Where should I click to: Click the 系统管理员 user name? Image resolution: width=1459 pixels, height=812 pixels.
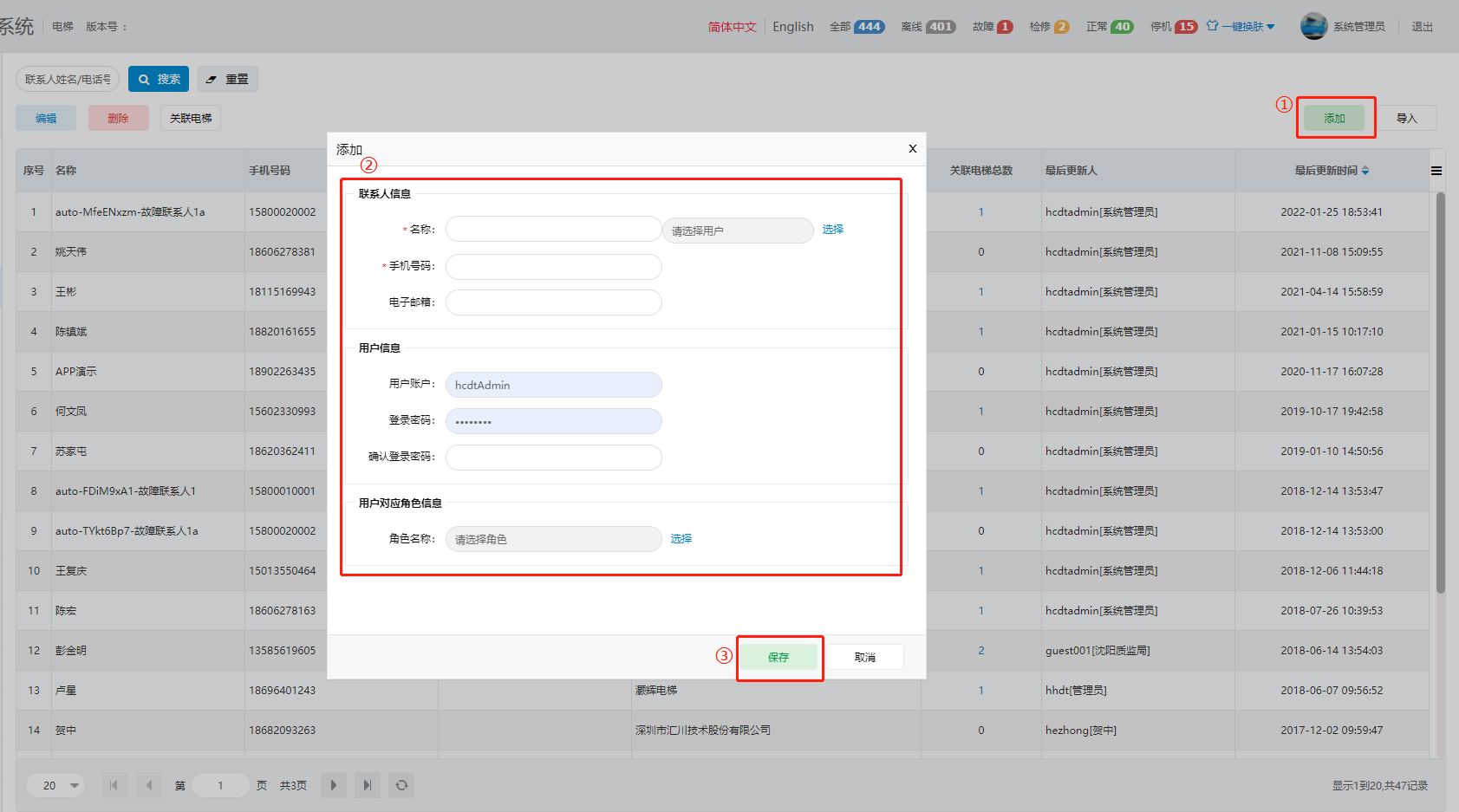pyautogui.click(x=1359, y=27)
